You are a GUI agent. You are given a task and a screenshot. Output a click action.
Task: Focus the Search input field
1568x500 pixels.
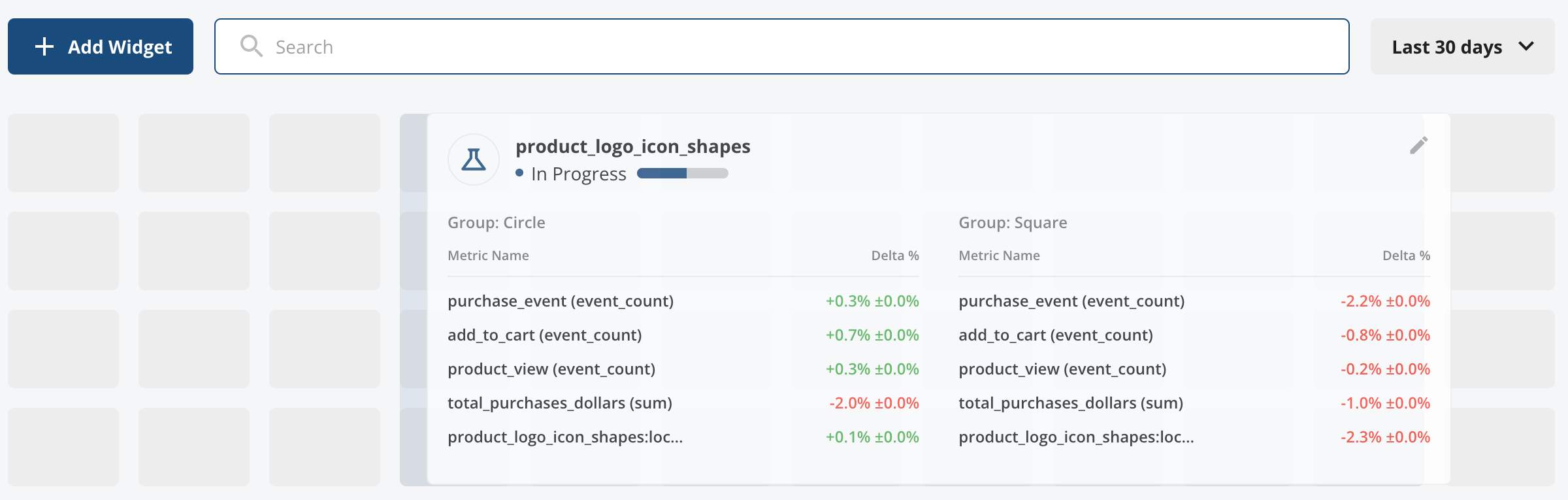point(782,46)
